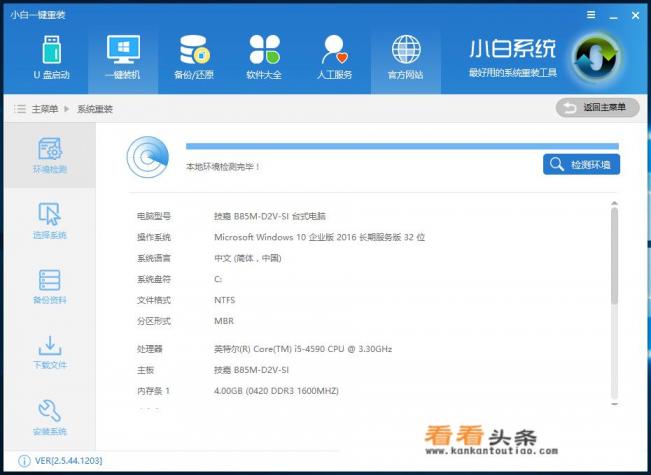Open the U盘启动 USB boot tool

click(x=51, y=58)
